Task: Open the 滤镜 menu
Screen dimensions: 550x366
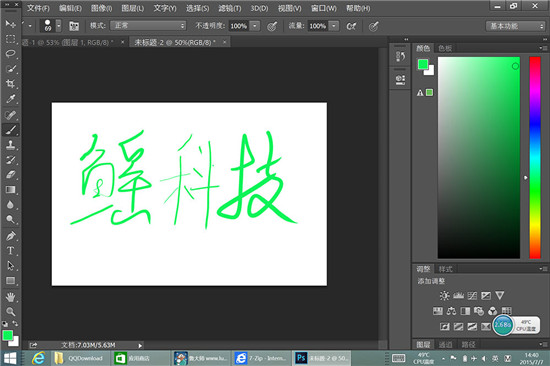Action: click(x=229, y=8)
